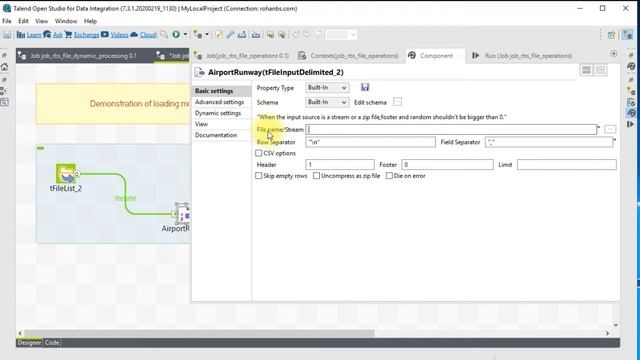Click the Exchange shopping cart icon

68,35
